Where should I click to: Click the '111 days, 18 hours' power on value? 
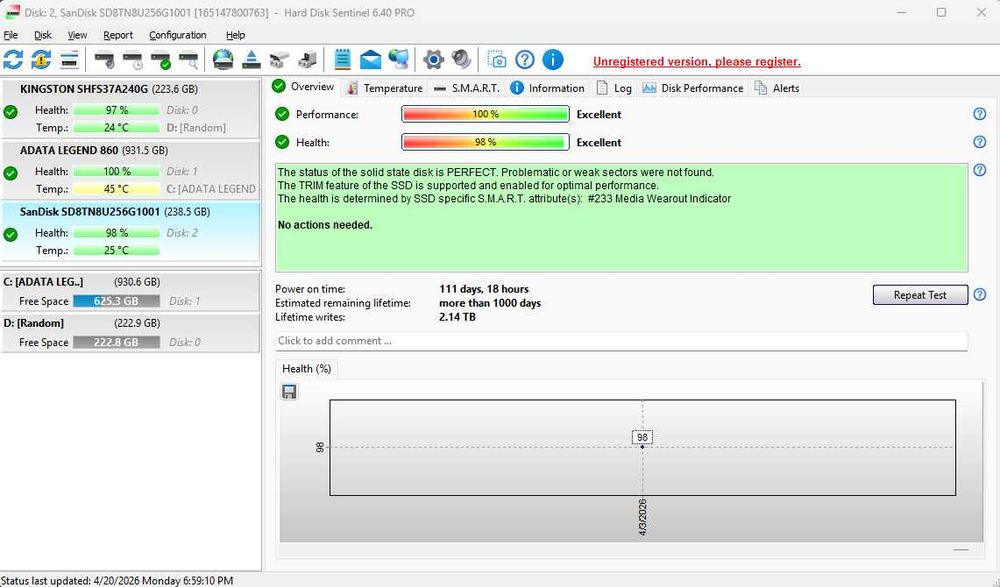click(x=484, y=289)
